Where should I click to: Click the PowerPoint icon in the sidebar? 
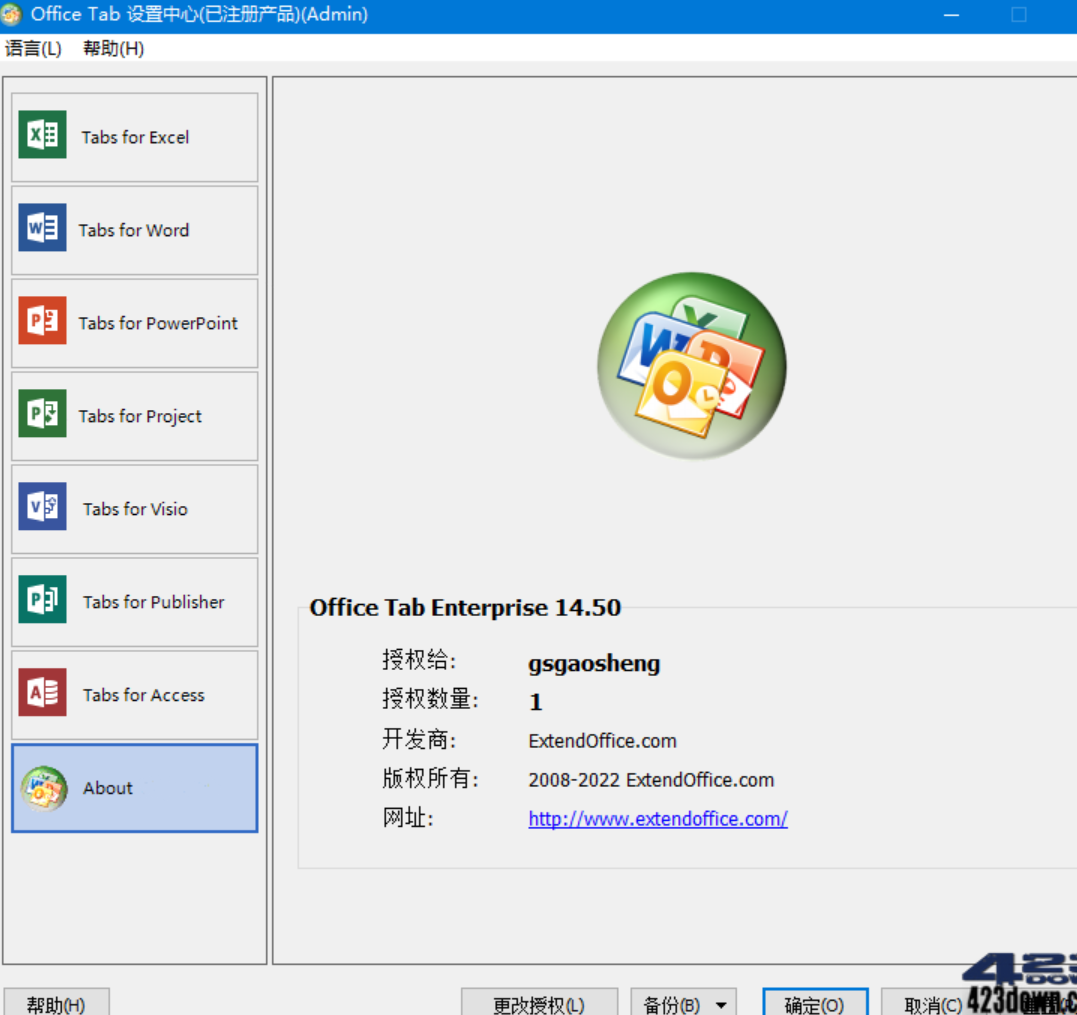point(43,320)
